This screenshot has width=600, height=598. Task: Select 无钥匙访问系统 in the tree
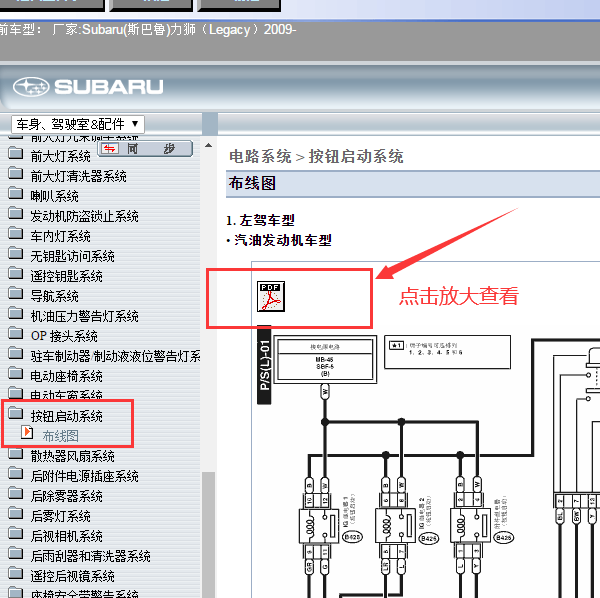point(72,256)
